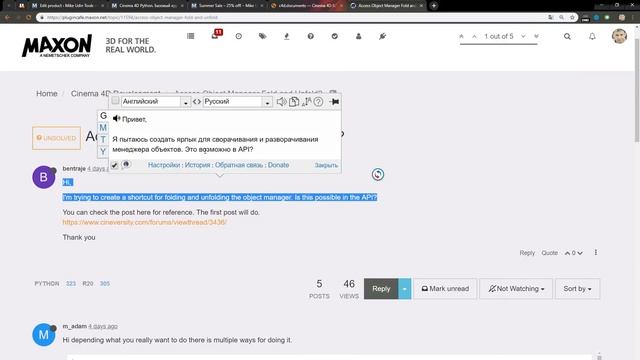Screen dimensions: 640x360
Task: Open the cineversity forum thread link
Action: tap(144, 222)
